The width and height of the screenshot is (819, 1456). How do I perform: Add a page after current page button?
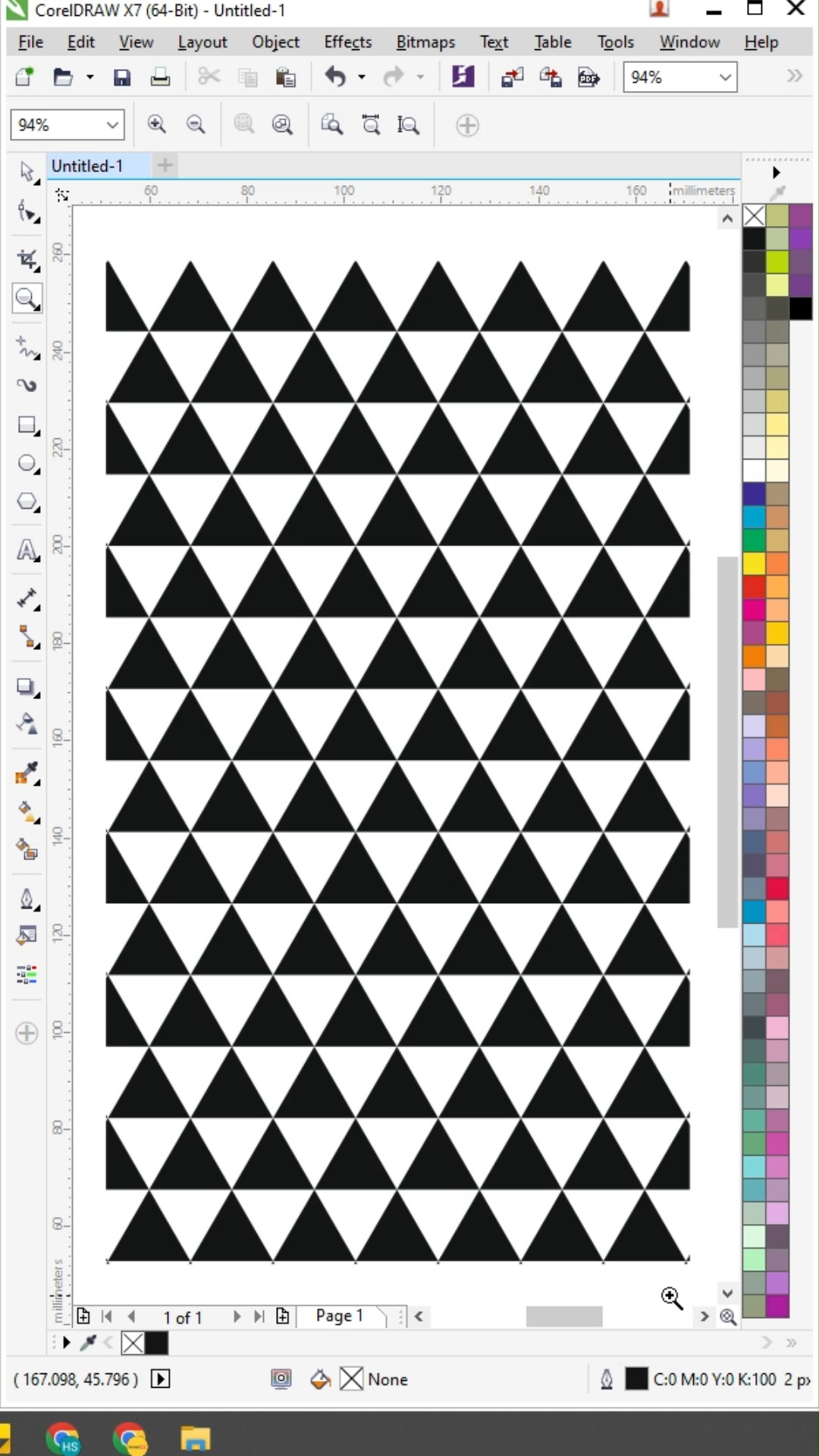(x=282, y=1316)
